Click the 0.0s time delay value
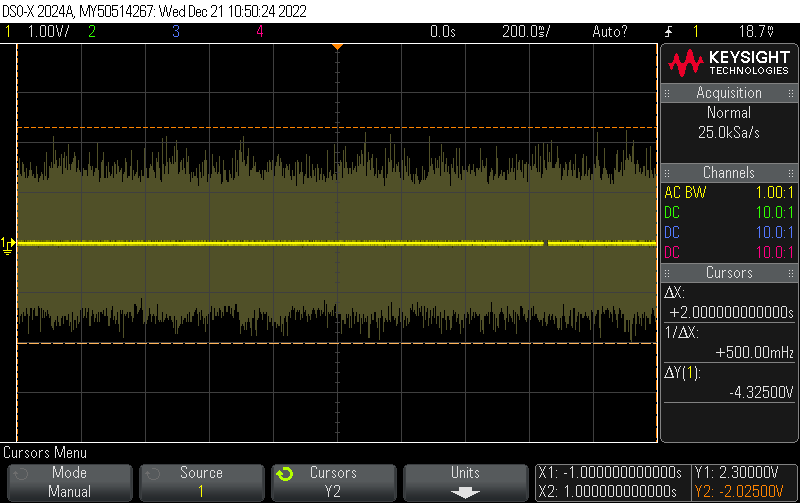Screen dimensions: 800x503 point(442,32)
